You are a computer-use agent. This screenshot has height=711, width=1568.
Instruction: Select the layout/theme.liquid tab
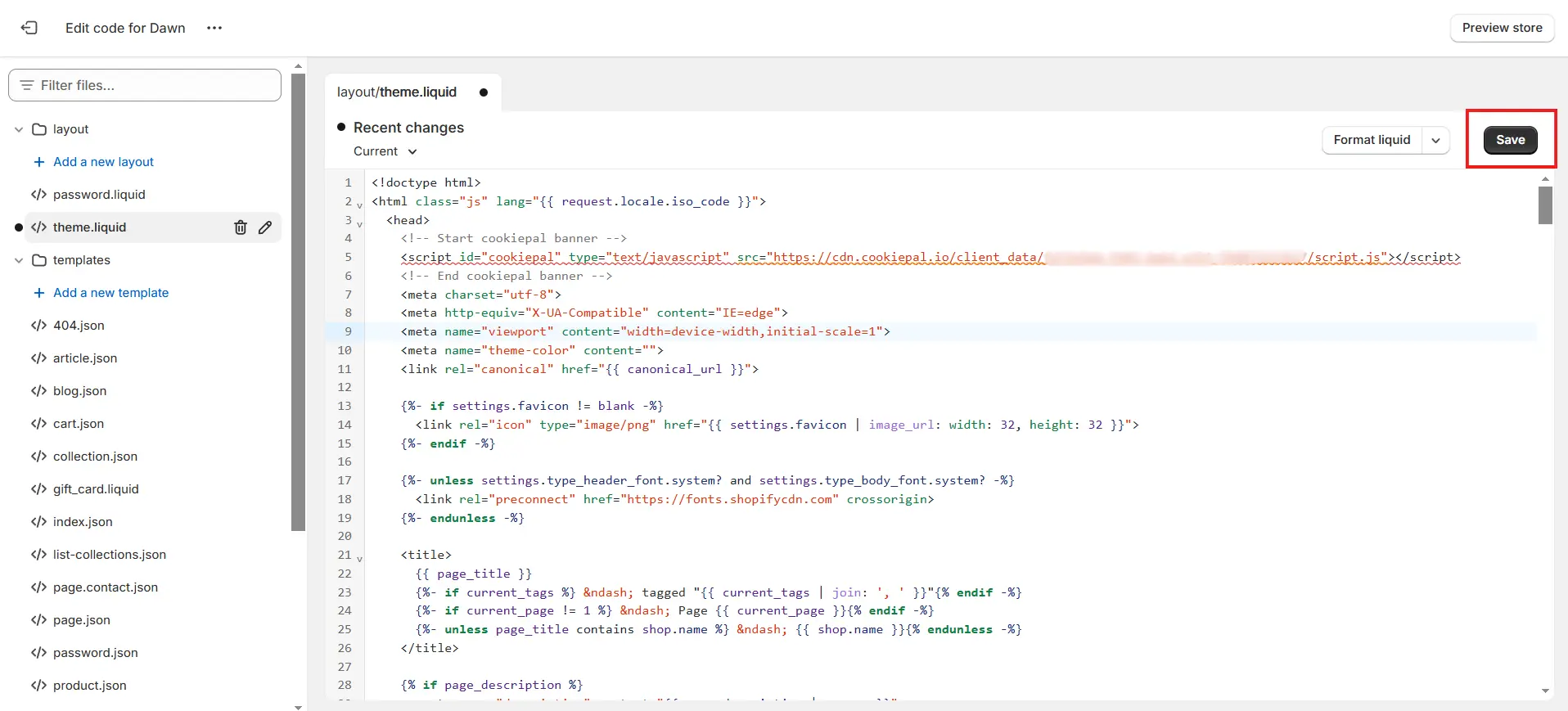click(397, 92)
